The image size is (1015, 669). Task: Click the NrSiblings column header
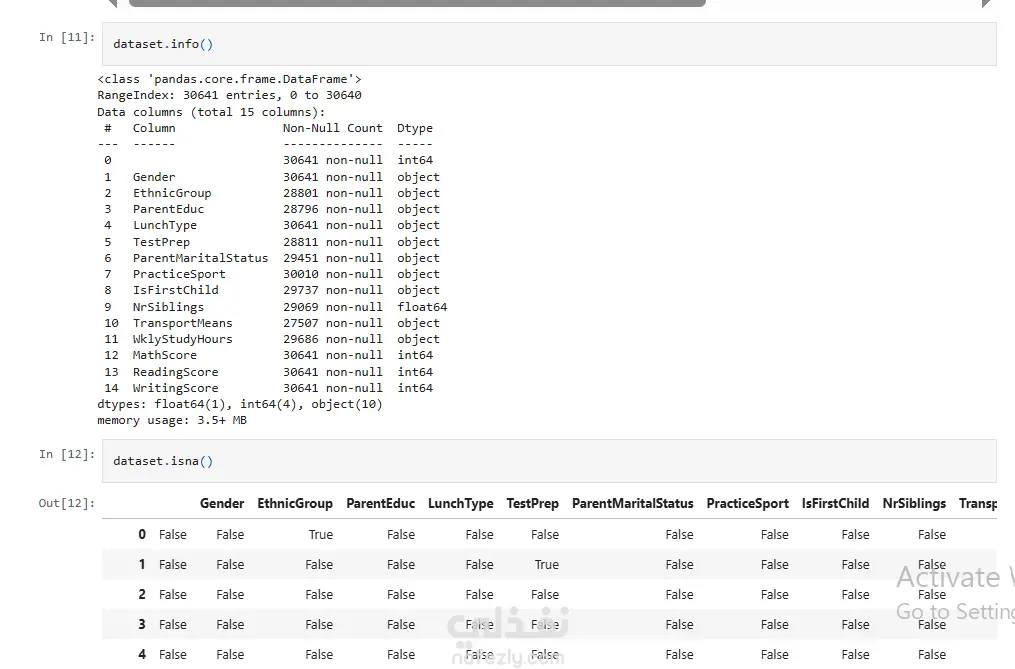pyautogui.click(x=914, y=504)
